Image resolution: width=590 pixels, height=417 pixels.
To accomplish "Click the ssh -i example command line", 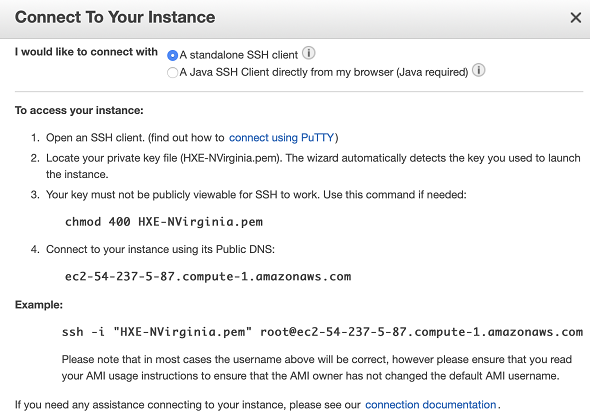I will click(x=322, y=332).
